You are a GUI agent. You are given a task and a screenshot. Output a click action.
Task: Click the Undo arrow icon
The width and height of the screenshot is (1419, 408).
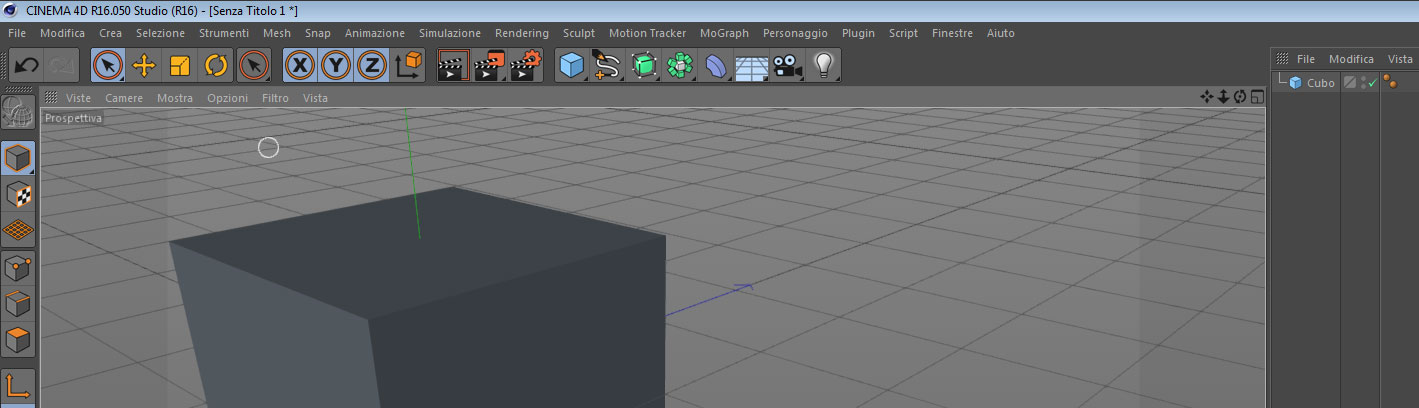[27, 66]
